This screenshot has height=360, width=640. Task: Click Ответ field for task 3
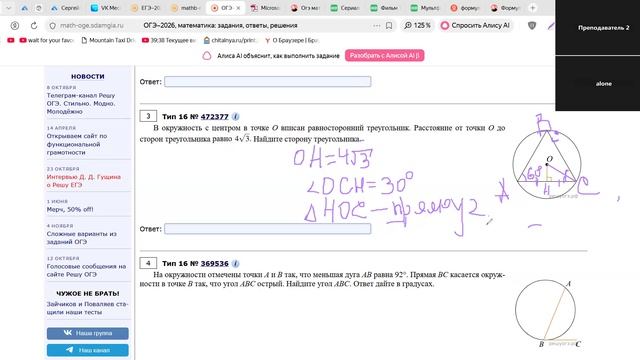point(268,229)
